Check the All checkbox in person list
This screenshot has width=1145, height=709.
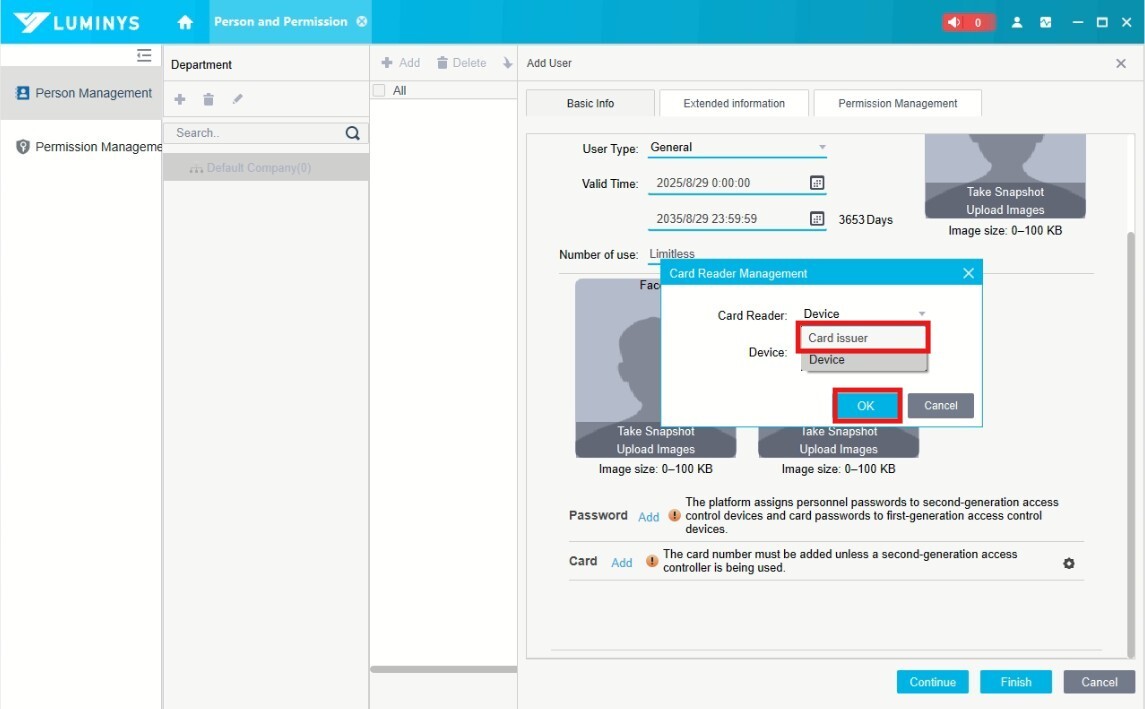pos(379,91)
